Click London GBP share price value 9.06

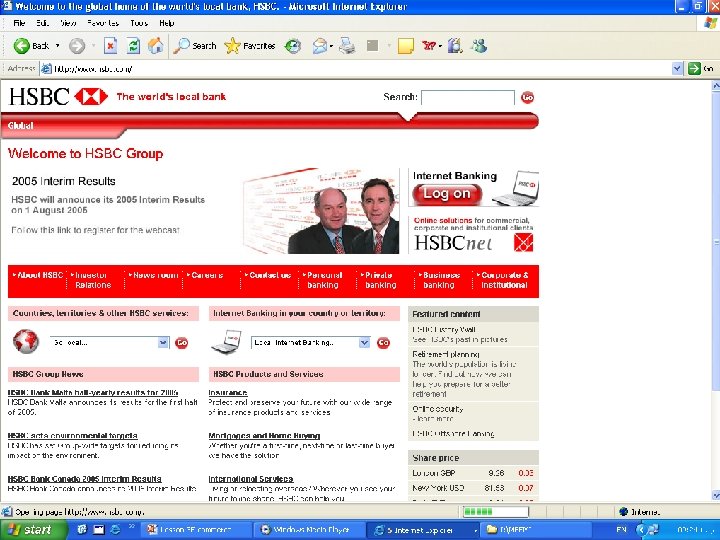pos(496,473)
